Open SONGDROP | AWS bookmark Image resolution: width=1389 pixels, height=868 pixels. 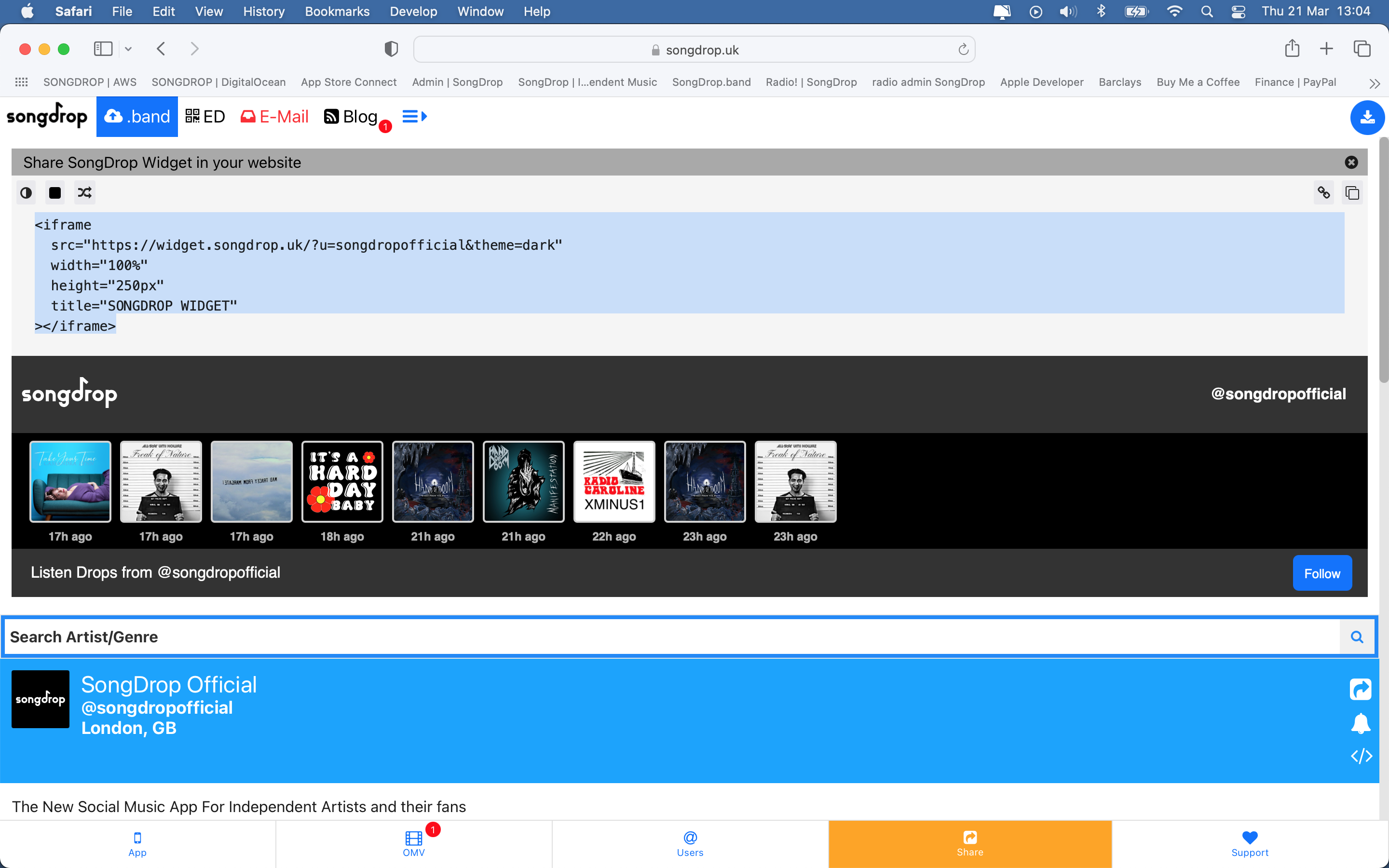(90, 82)
